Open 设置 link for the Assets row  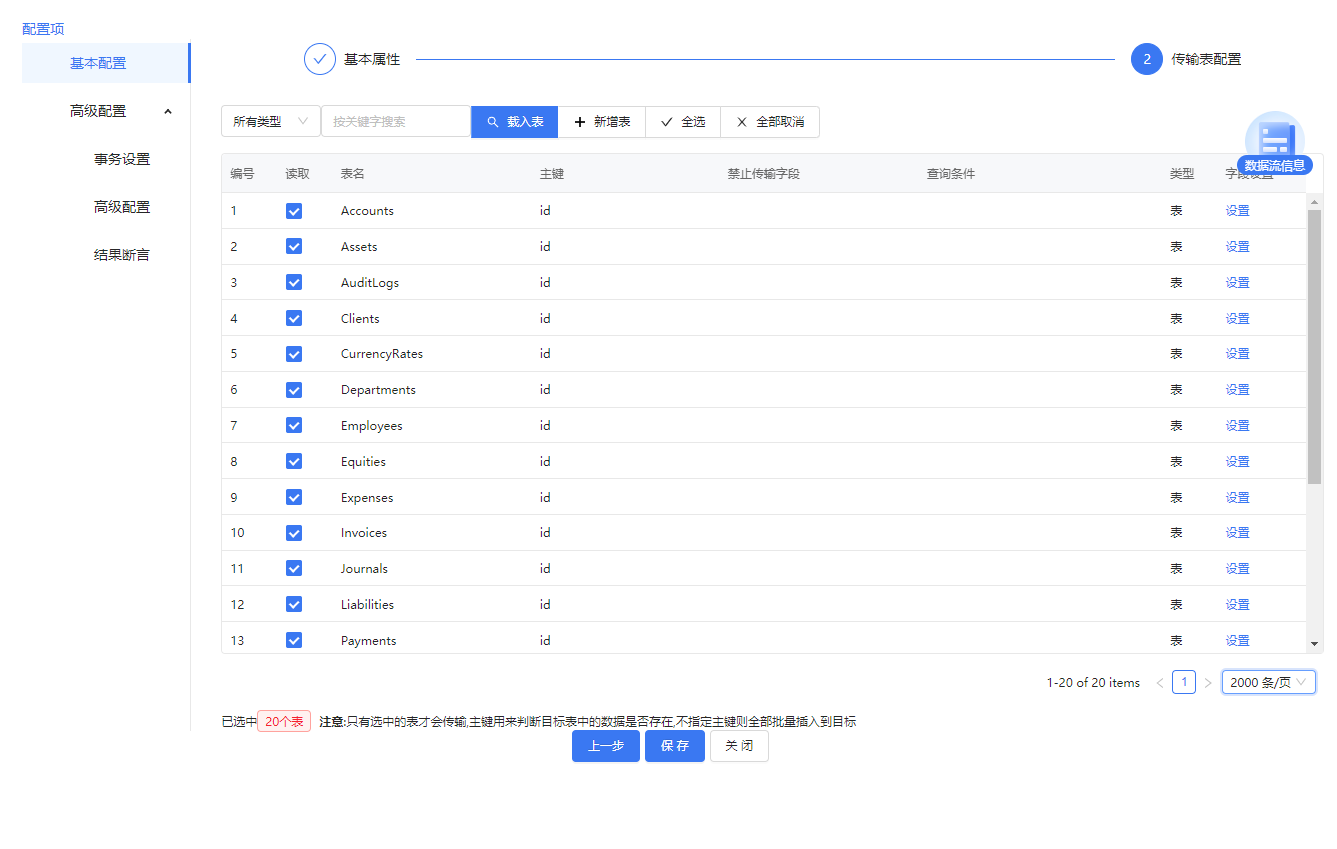tap(1238, 246)
